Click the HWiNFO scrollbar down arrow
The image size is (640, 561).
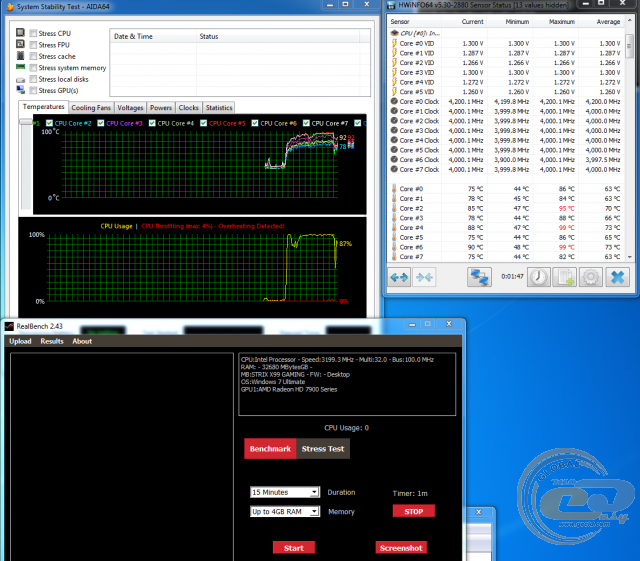630,257
